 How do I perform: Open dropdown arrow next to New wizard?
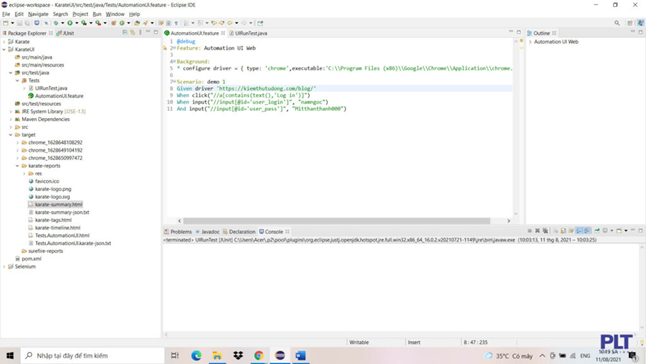12,23
